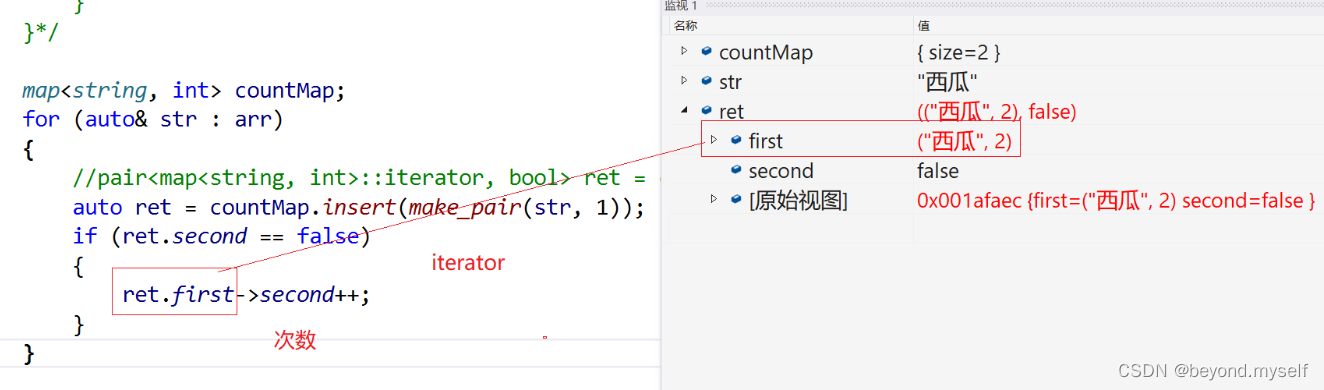Expand the first member under ret
Viewport: 1324px width, 390px height.
coord(714,141)
